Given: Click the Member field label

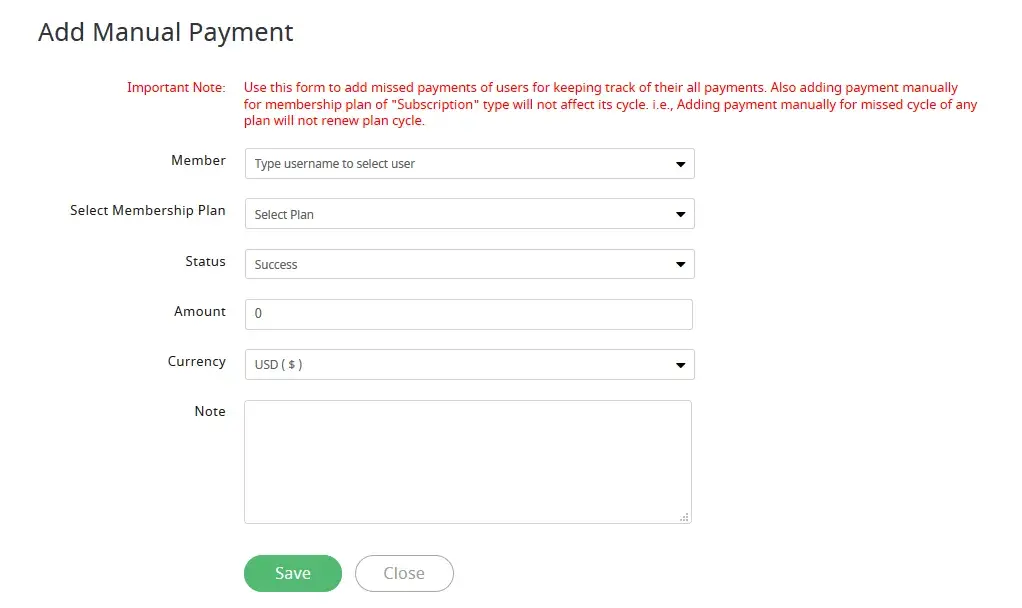Looking at the screenshot, I should coord(198,161).
